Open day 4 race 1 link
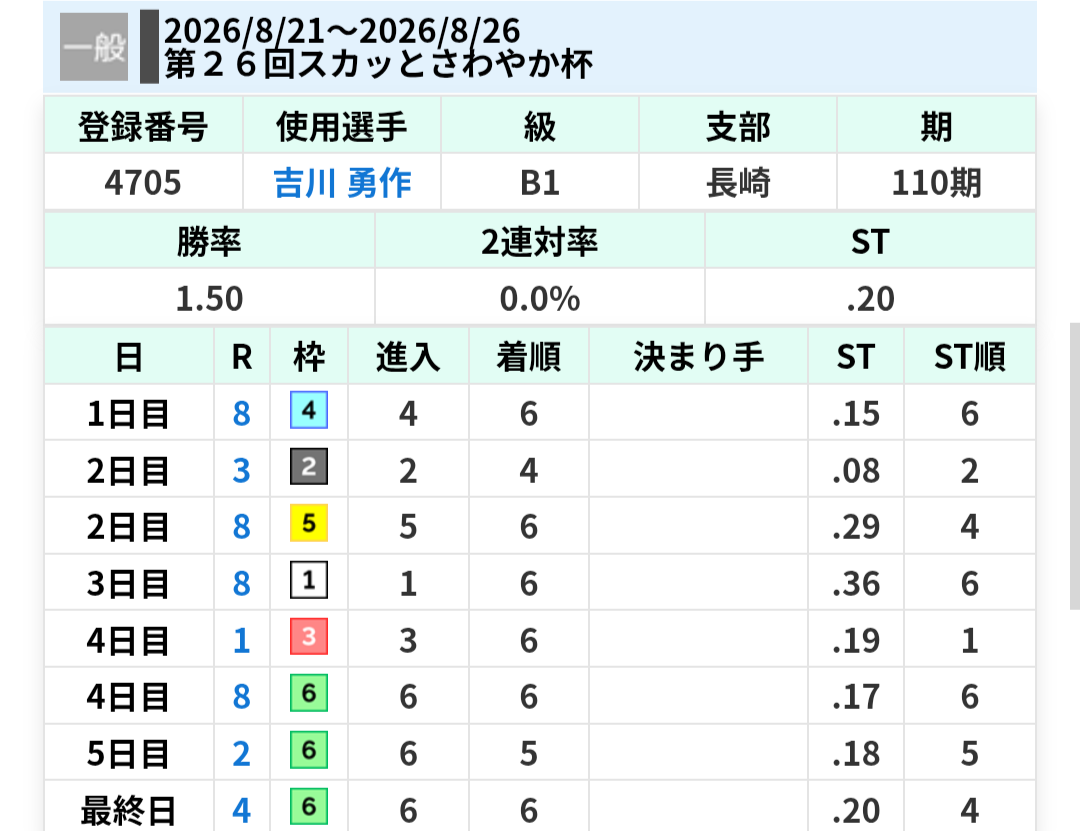1080x831 pixels. tap(241, 641)
